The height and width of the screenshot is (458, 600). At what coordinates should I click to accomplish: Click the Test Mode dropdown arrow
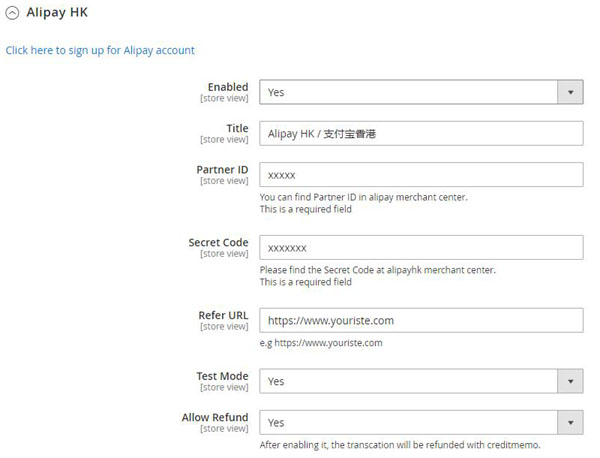pyautogui.click(x=570, y=381)
